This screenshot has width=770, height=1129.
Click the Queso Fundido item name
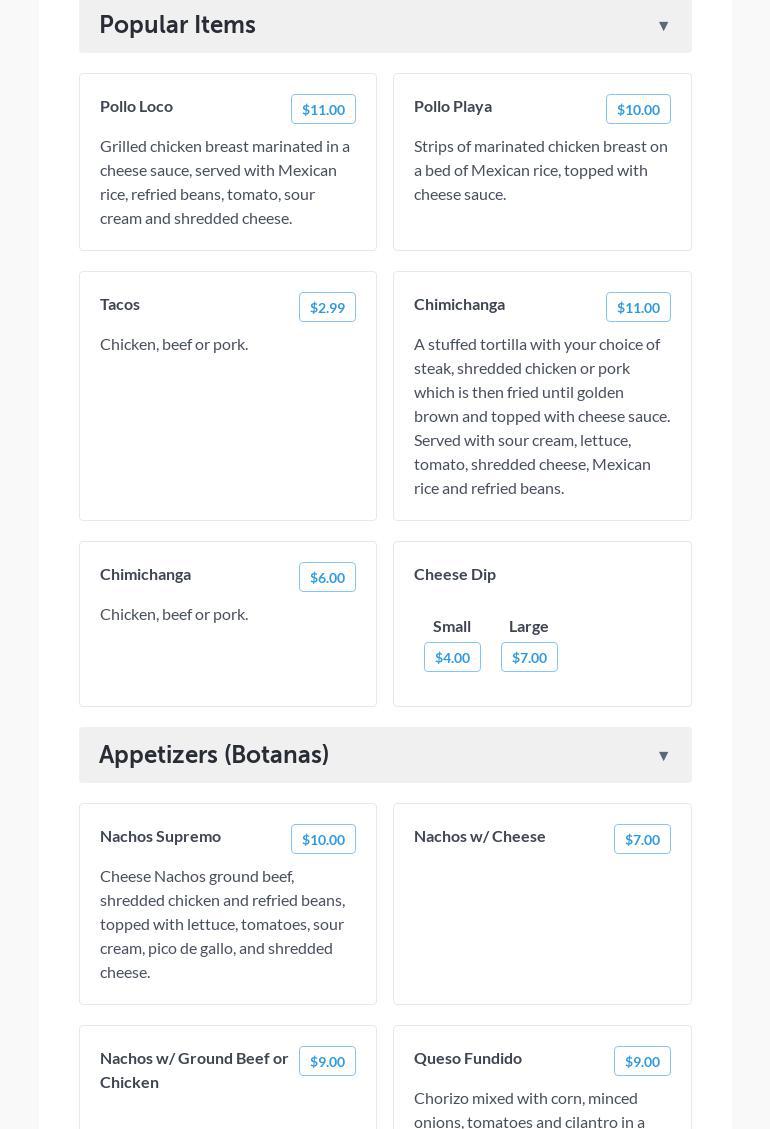pos(468,1058)
